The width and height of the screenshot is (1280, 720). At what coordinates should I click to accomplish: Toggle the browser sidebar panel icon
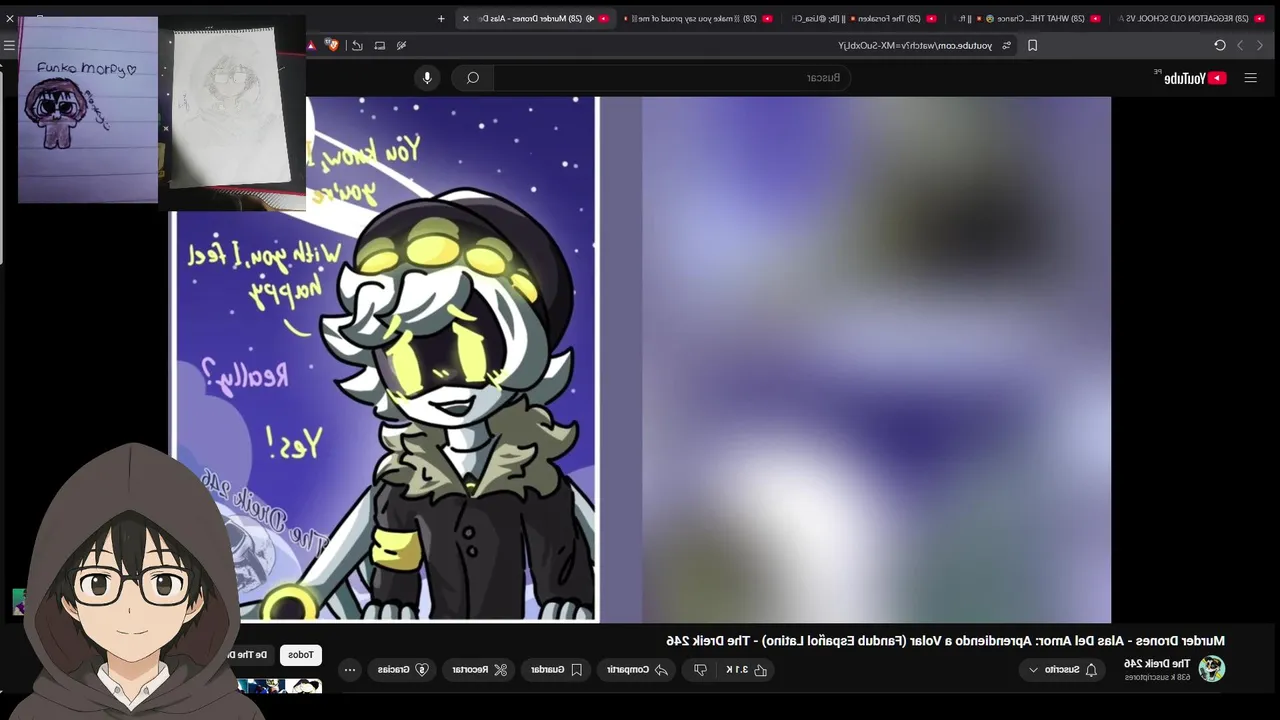tap(380, 45)
